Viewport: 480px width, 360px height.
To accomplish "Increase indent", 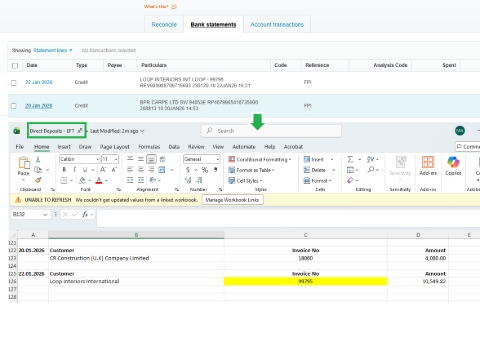I will click(141, 180).
